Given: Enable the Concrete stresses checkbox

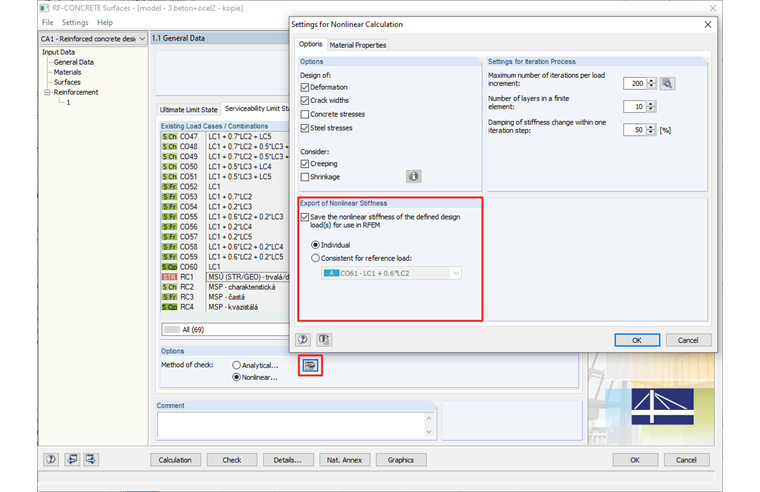Looking at the screenshot, I should (x=304, y=114).
